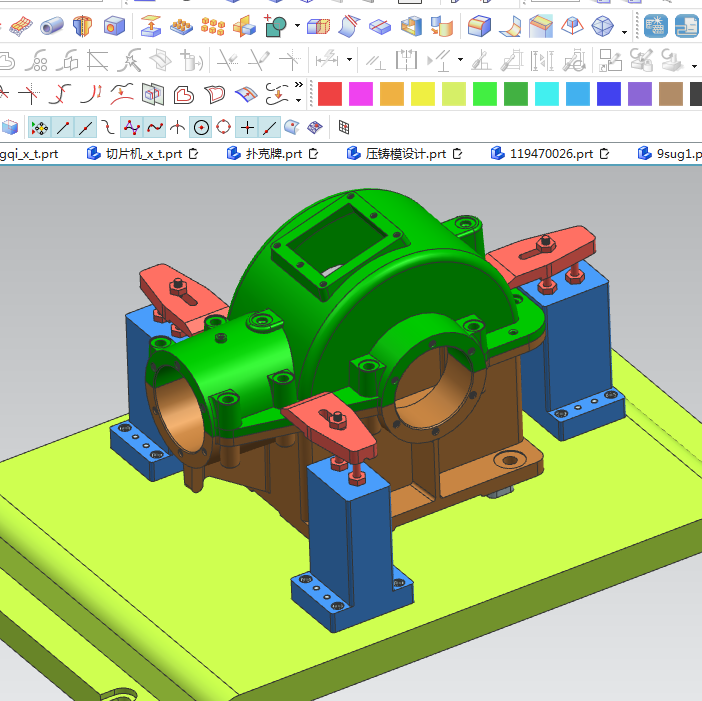
Task: Open the Rapid Dimension dropdown arrow
Action: pyautogui.click(x=349, y=60)
